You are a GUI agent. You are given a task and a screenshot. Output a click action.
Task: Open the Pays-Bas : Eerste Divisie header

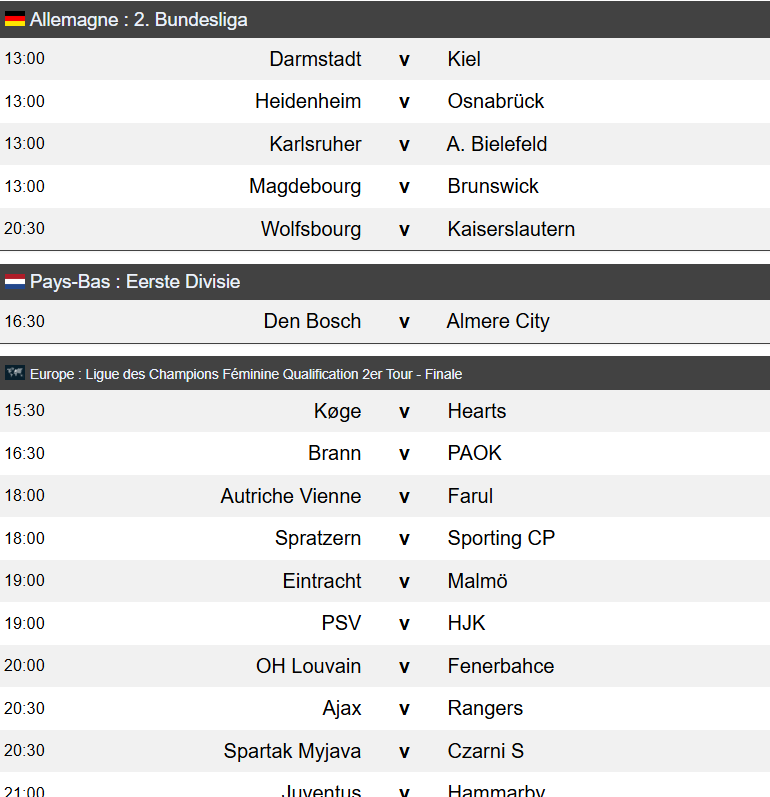click(x=385, y=282)
